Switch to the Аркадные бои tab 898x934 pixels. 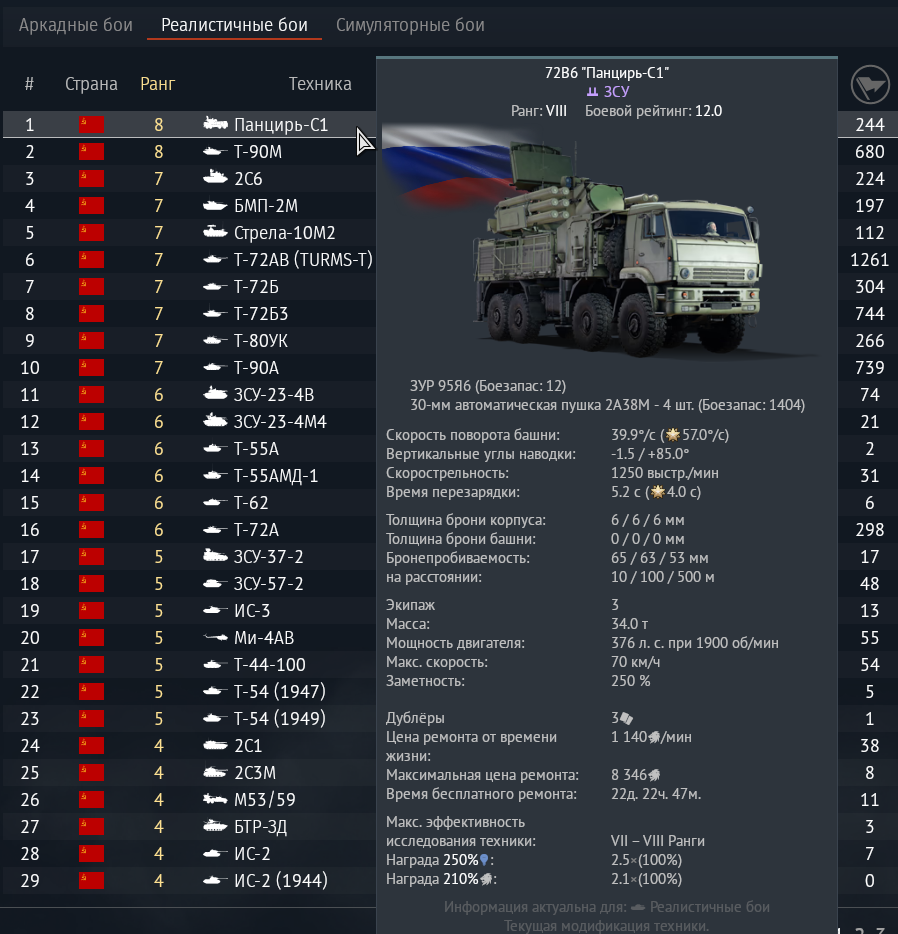(76, 25)
